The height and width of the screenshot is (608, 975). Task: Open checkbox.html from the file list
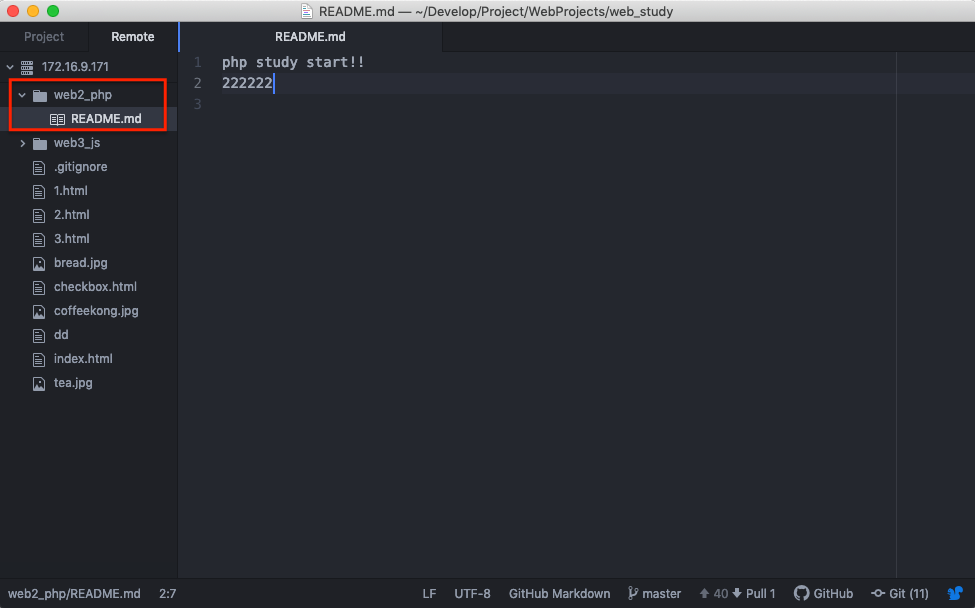click(95, 287)
